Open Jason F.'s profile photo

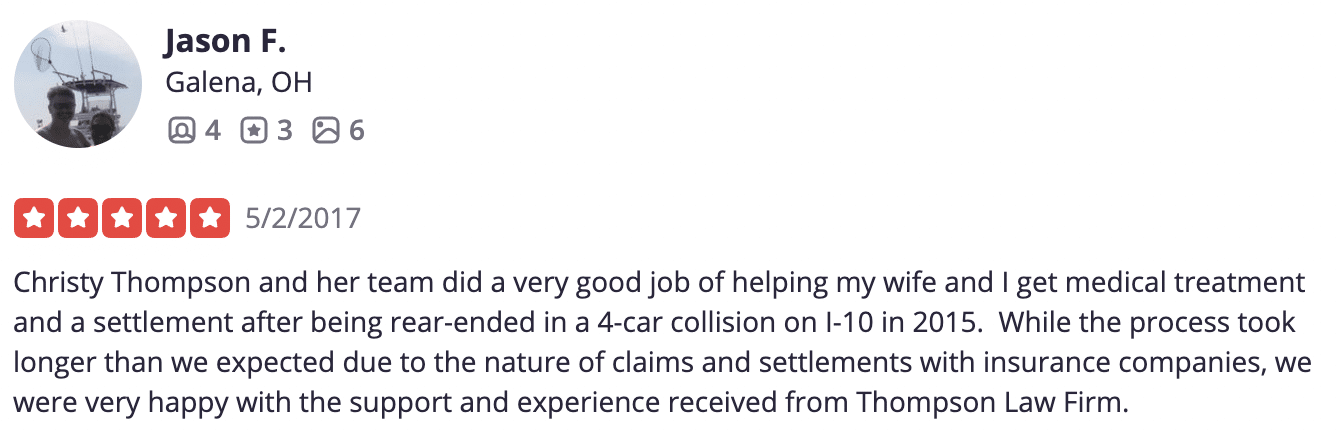(x=78, y=84)
